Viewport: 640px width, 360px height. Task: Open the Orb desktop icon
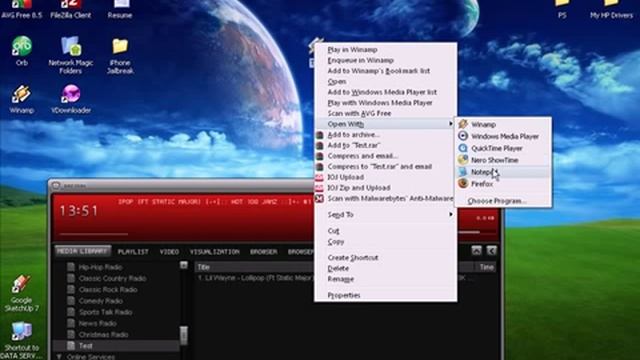tap(22, 46)
